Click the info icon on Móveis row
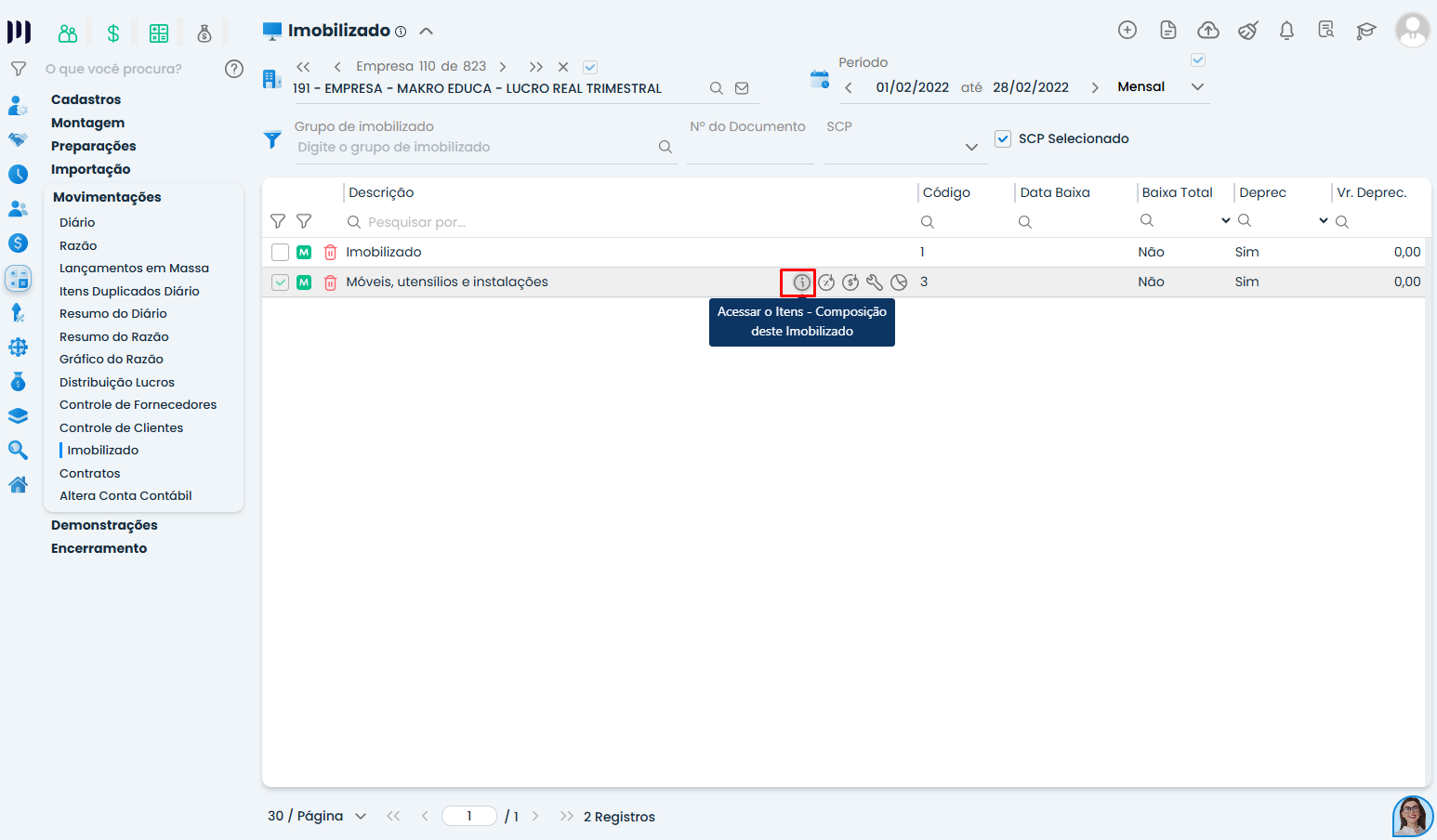Screen dimensions: 1437x840 click(801, 282)
